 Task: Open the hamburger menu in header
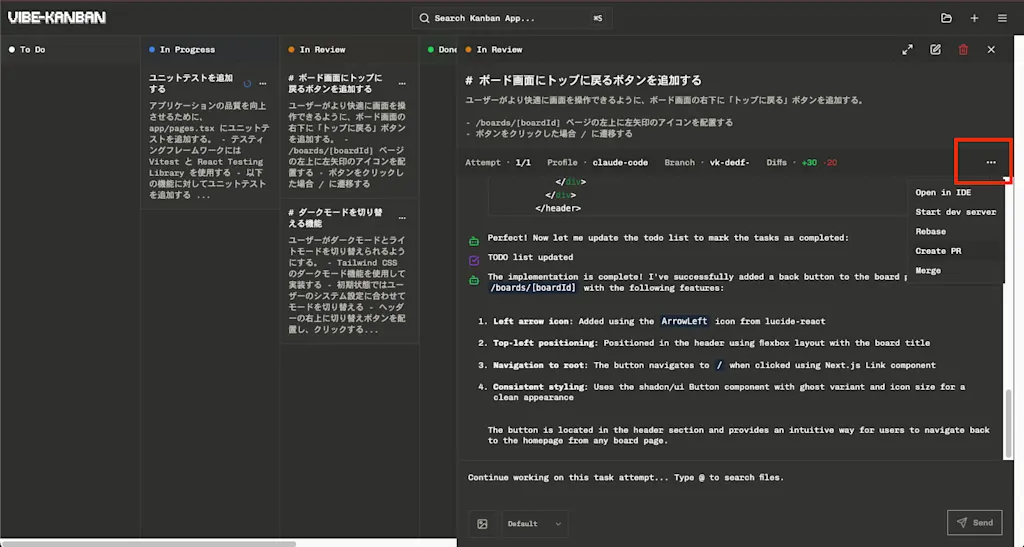point(1002,18)
